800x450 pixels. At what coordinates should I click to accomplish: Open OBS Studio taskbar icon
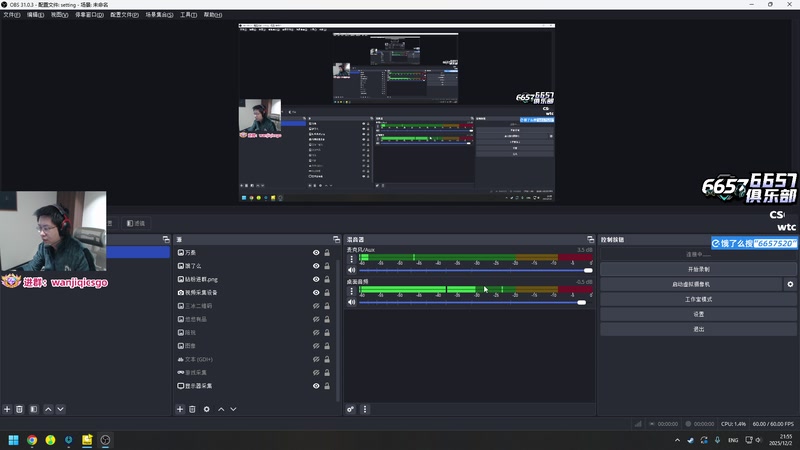tap(105, 440)
